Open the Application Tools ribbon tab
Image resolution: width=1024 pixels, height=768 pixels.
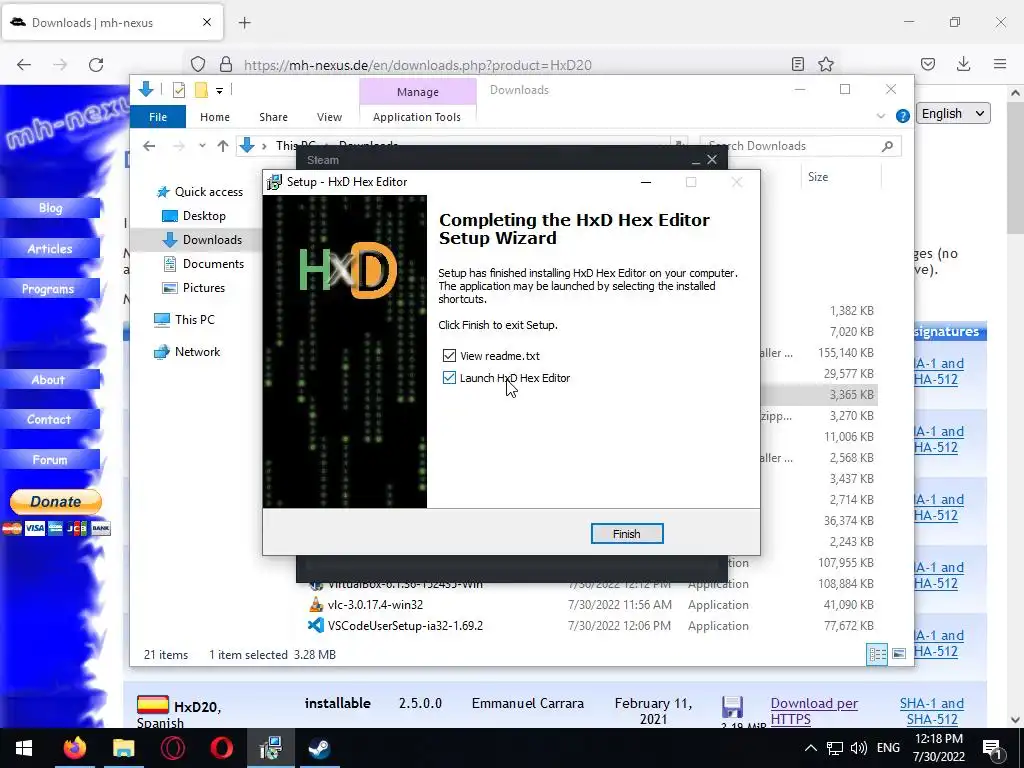[417, 117]
